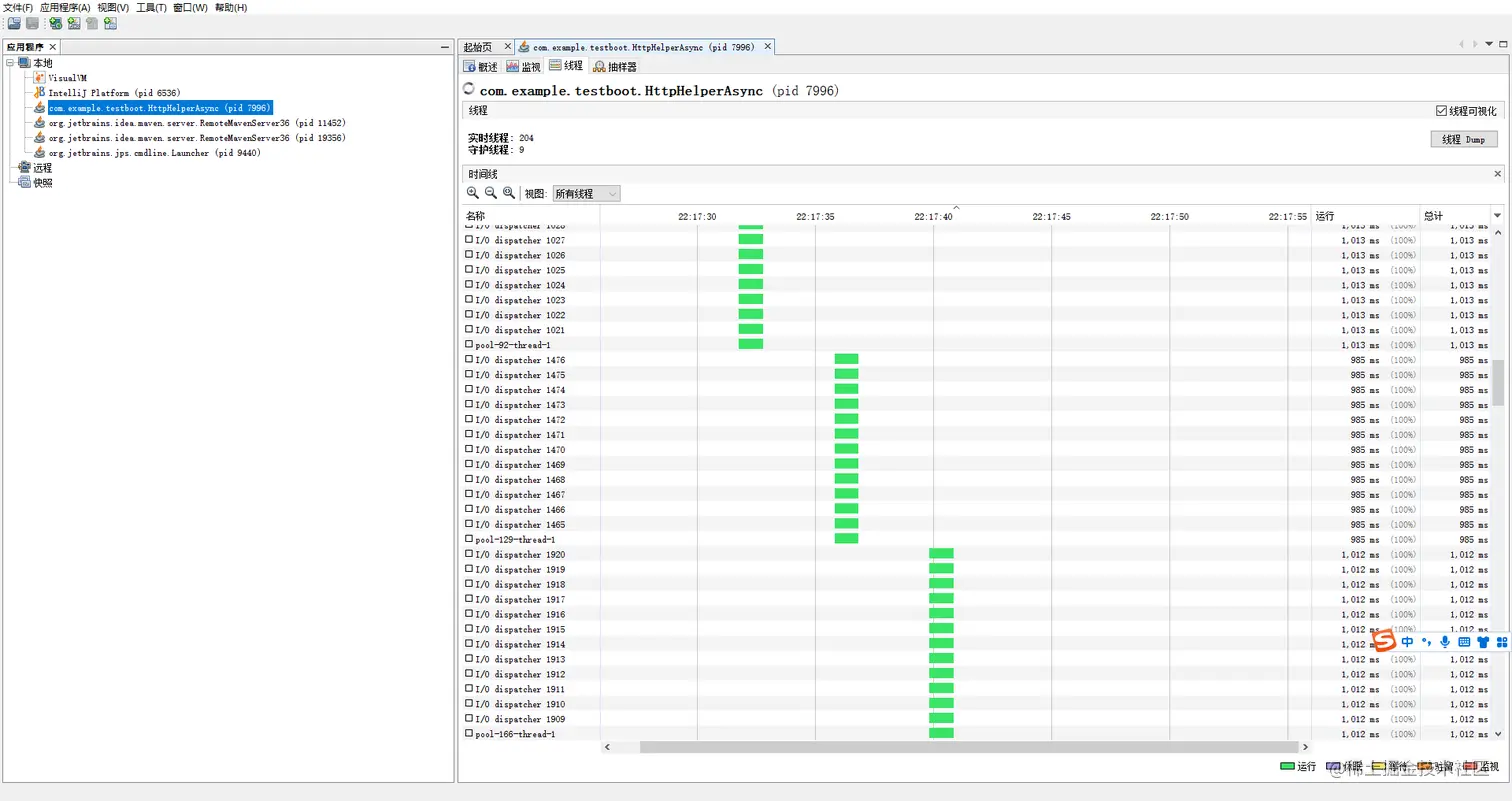The image size is (1512, 801).
Task: Click the vertical thread list scrollbar thumb
Action: [x=1497, y=383]
